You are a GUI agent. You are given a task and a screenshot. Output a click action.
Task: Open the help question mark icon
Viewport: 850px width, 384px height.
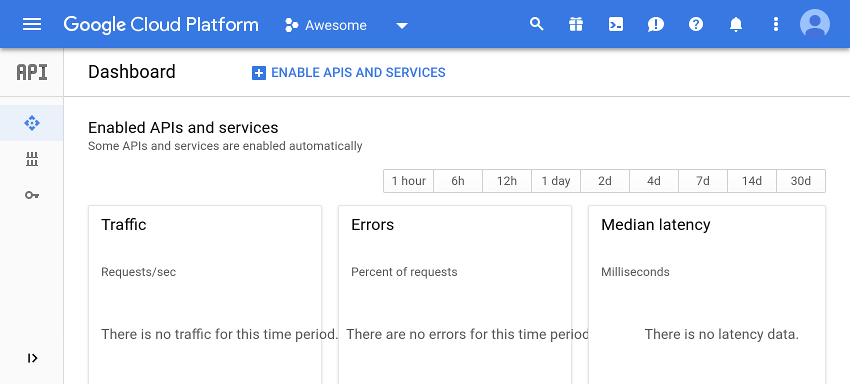pos(696,24)
